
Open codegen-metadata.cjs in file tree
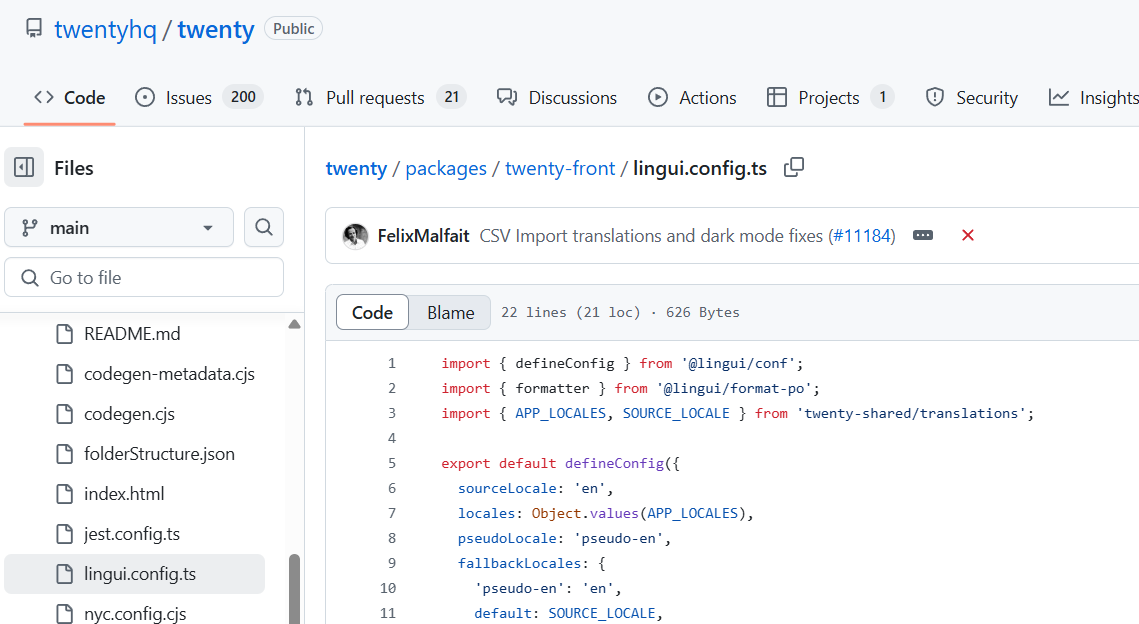point(169,374)
